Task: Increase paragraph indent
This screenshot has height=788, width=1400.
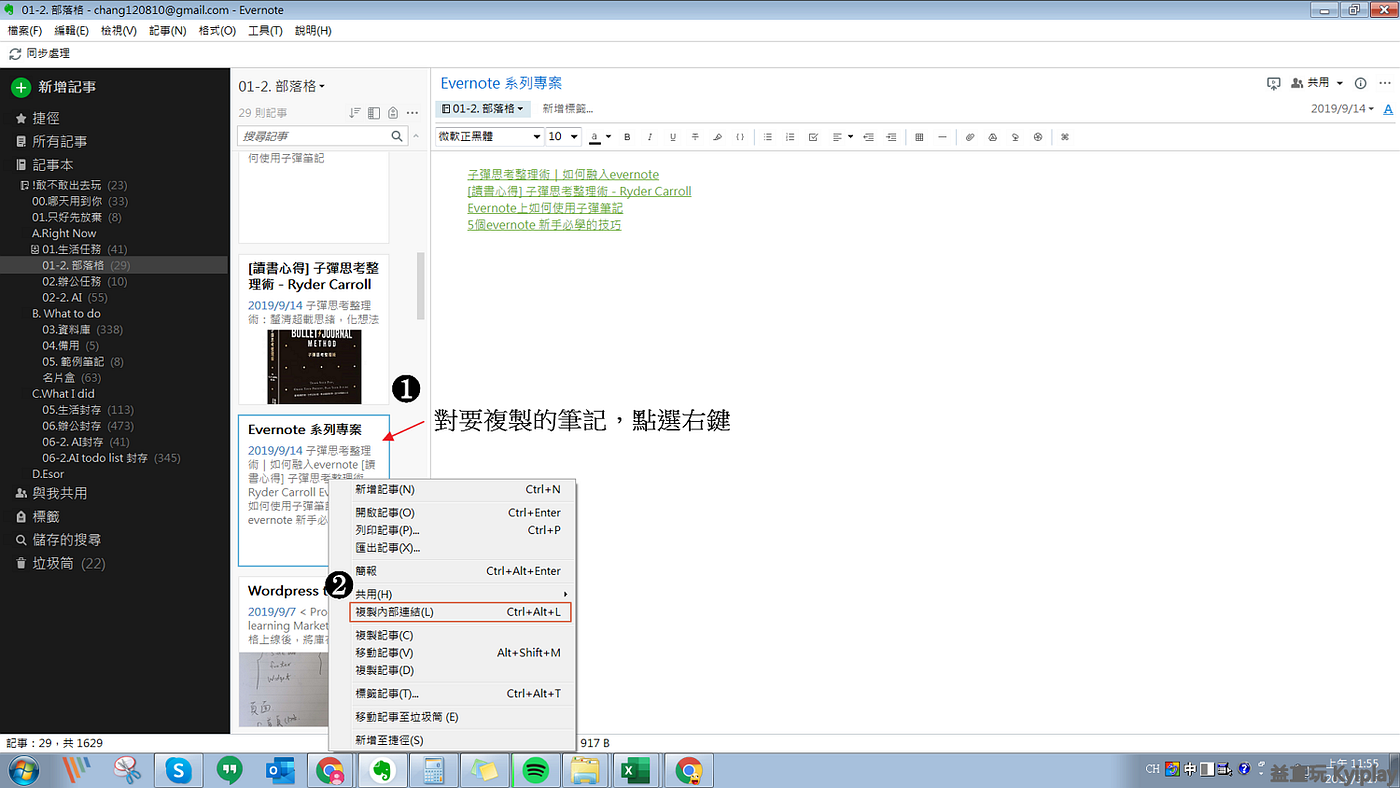Action: click(891, 137)
